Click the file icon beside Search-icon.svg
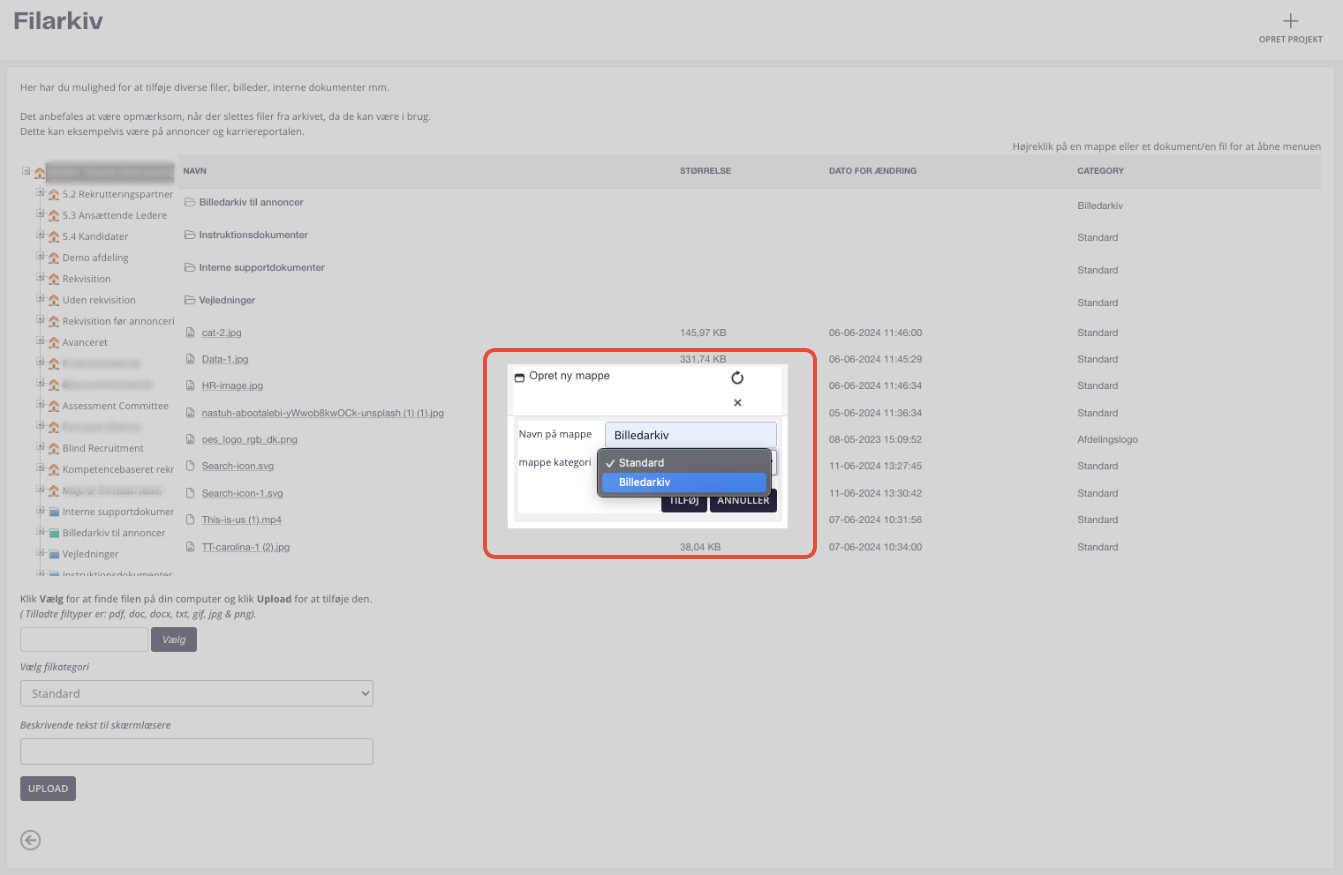1343x875 pixels. pyautogui.click(x=191, y=466)
